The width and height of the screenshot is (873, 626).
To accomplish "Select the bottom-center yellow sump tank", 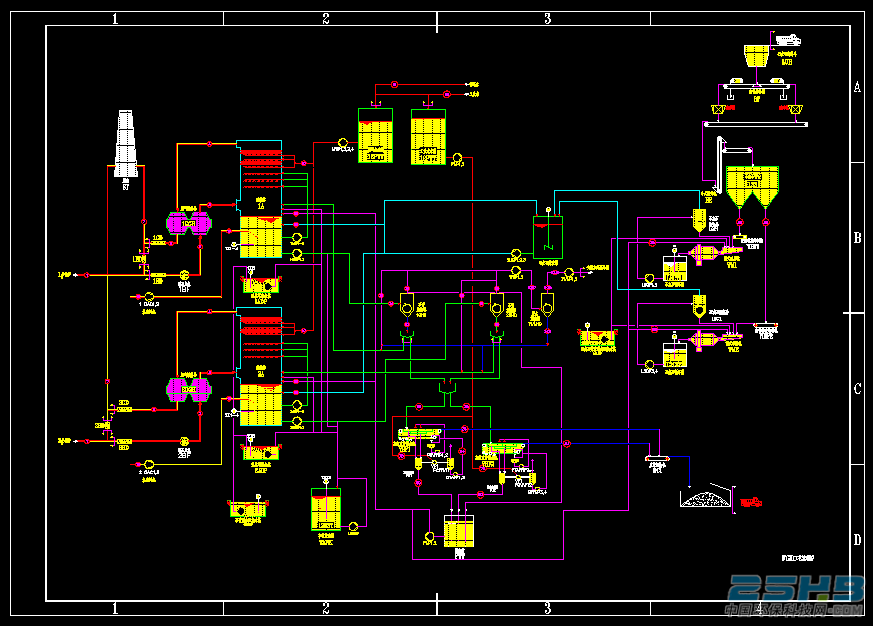I will coord(459,531).
